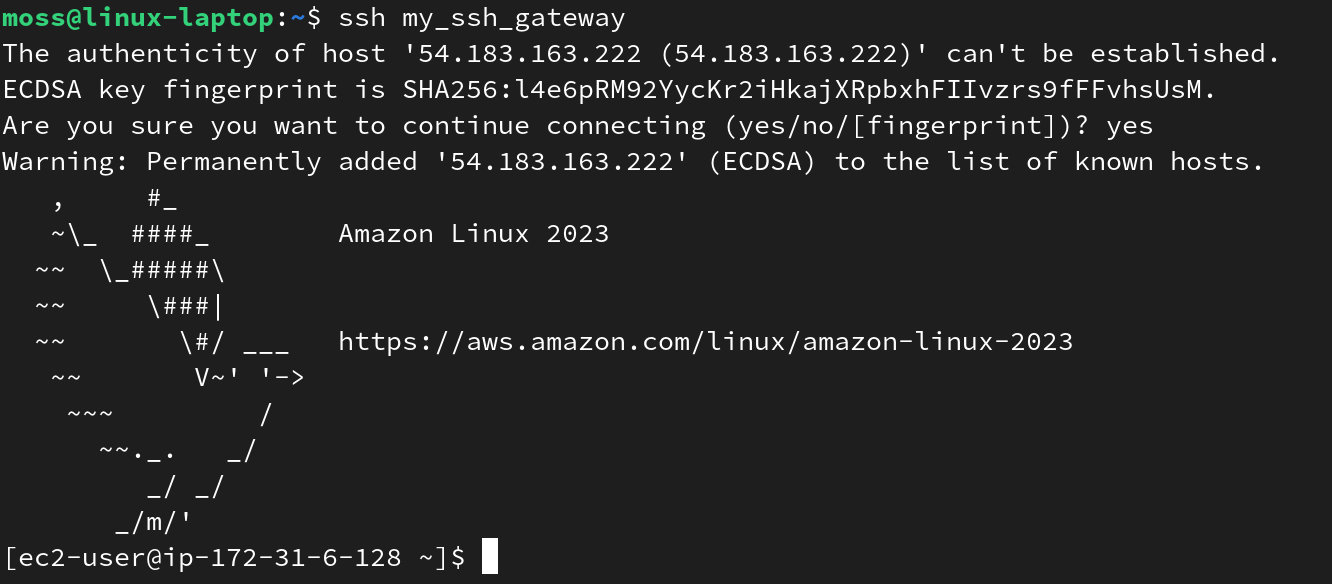The image size is (1332, 584).
Task: Click the word "Warning:" in the output
Action: [66, 162]
